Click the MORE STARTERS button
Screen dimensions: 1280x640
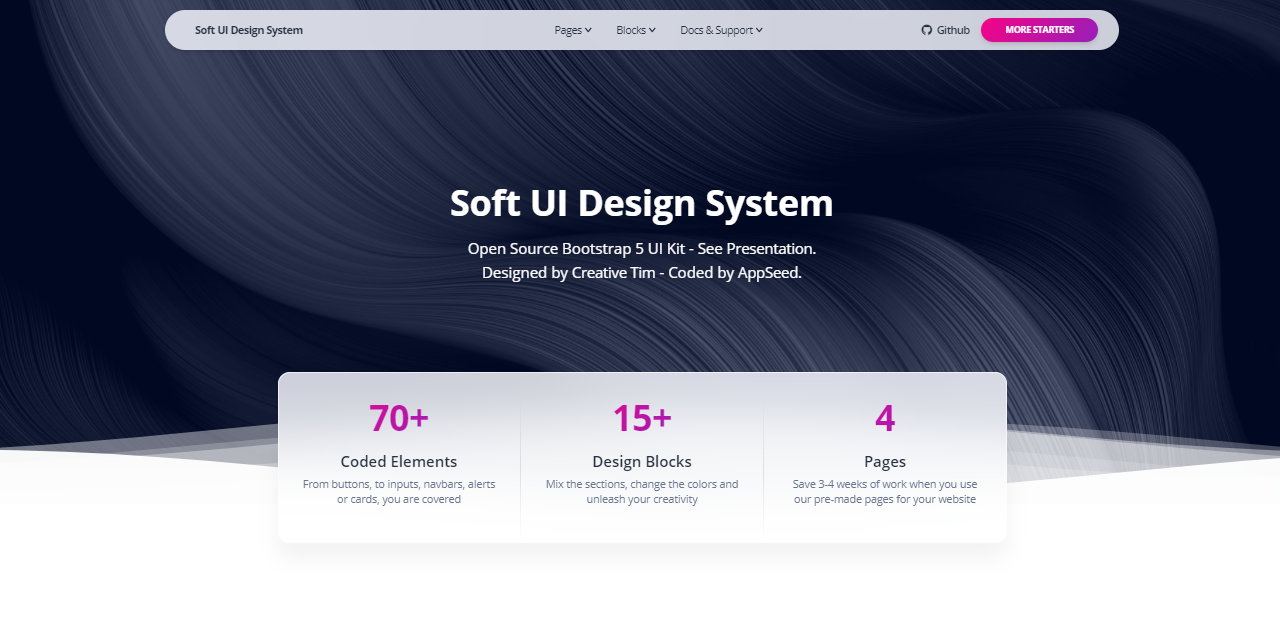point(1039,30)
